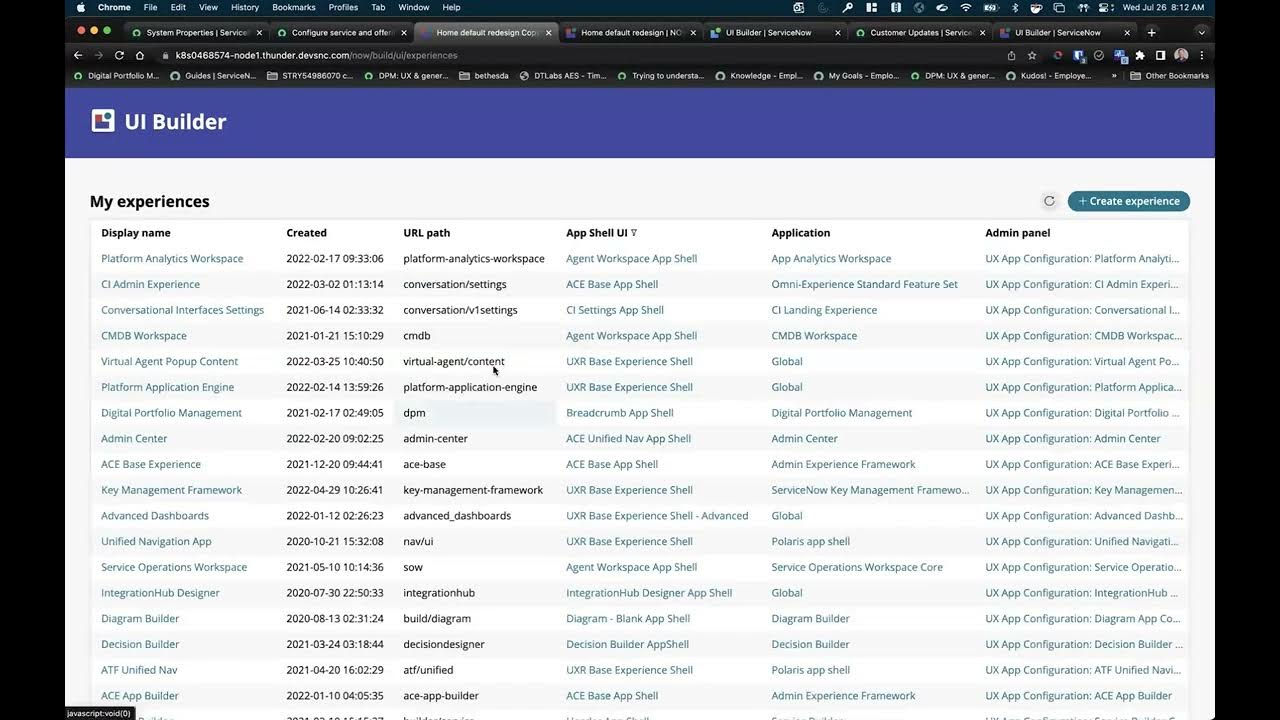The image size is (1280, 720).
Task: Open macOS Wi-Fi status menu
Action: (x=965, y=7)
